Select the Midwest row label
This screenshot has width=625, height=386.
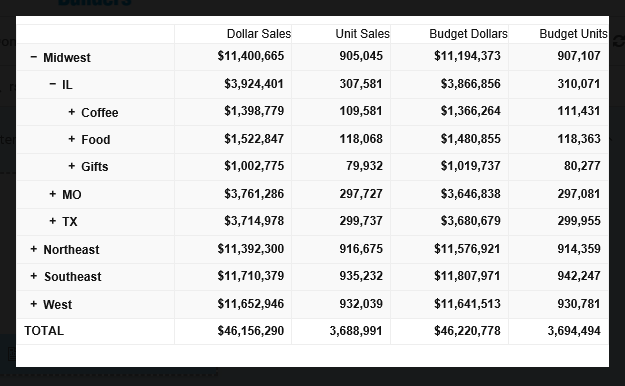click(67, 58)
